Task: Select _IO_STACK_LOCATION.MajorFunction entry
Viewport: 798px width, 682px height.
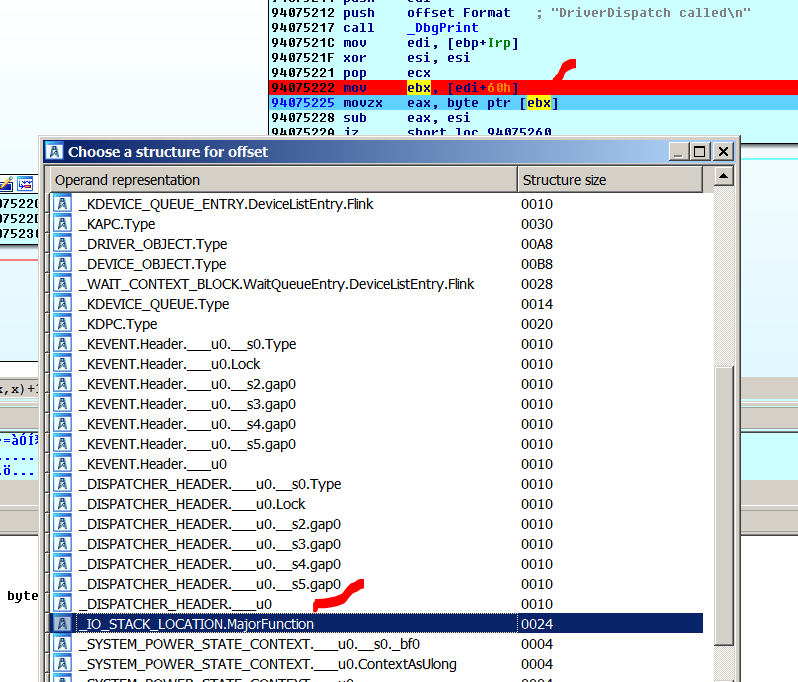Action: 198,624
